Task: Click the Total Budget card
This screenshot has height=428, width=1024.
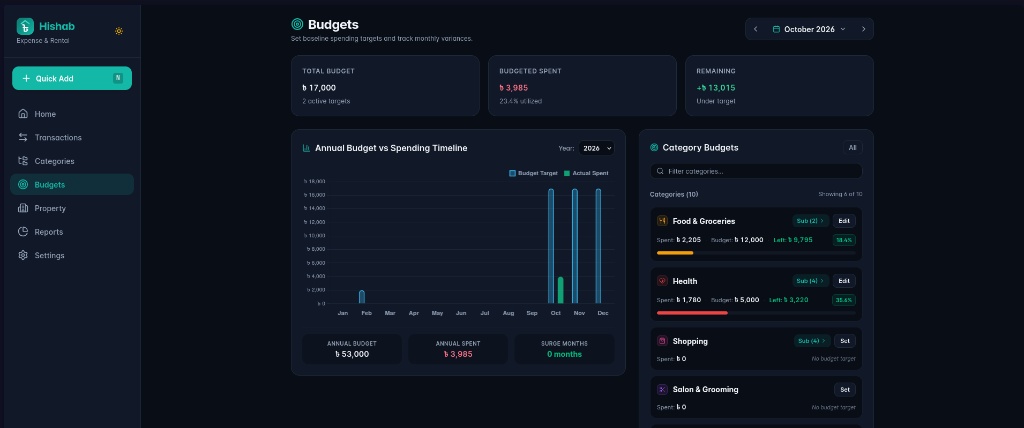Action: [x=385, y=86]
